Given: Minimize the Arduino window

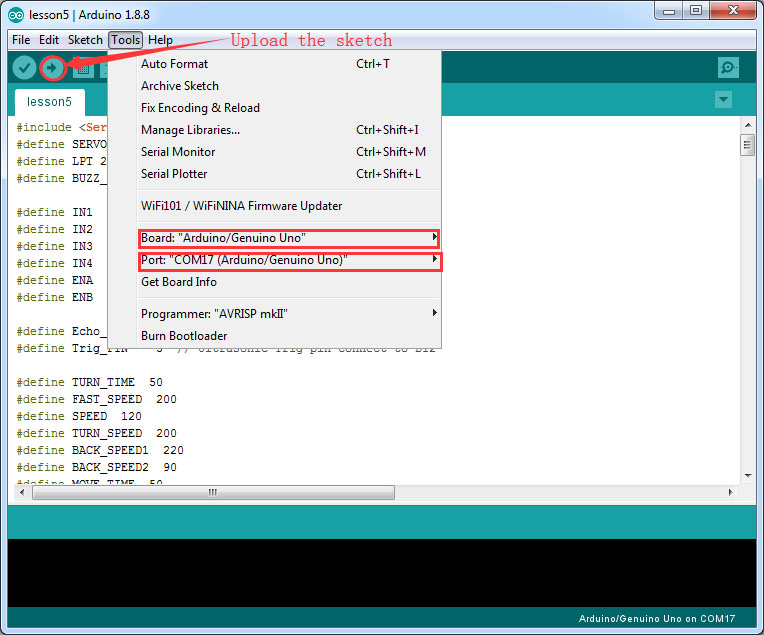Looking at the screenshot, I should coord(669,11).
